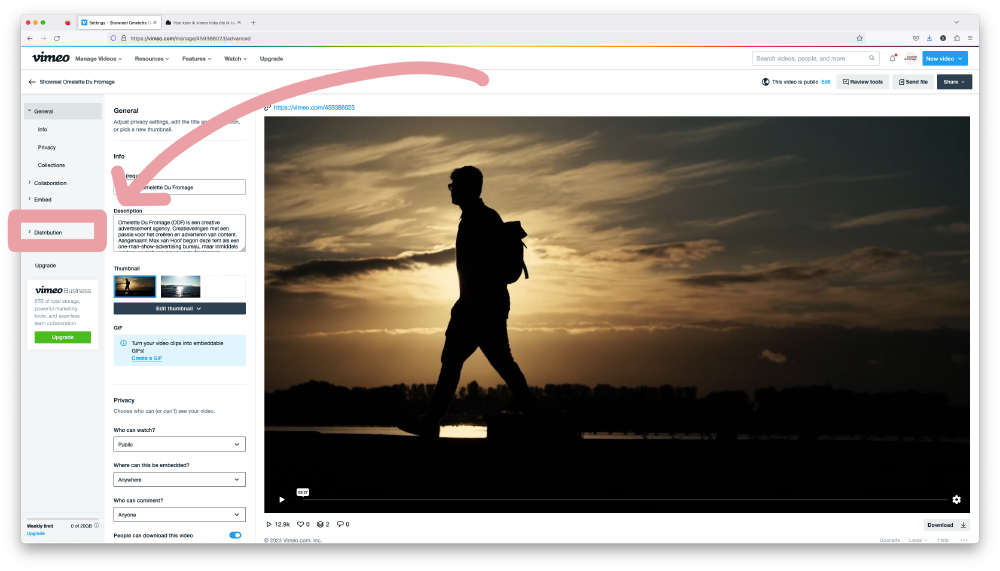Toggle People can download this video
The image size is (1000, 571).
point(235,535)
